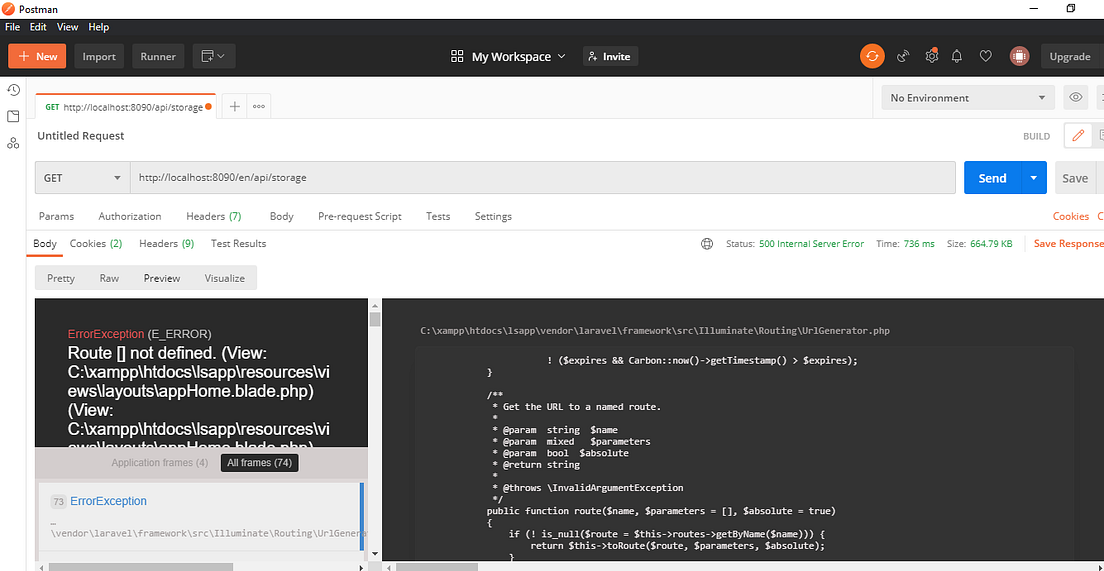Viewport: 1104px width, 571px height.
Task: Click the BUILD mode label
Action: (1036, 137)
